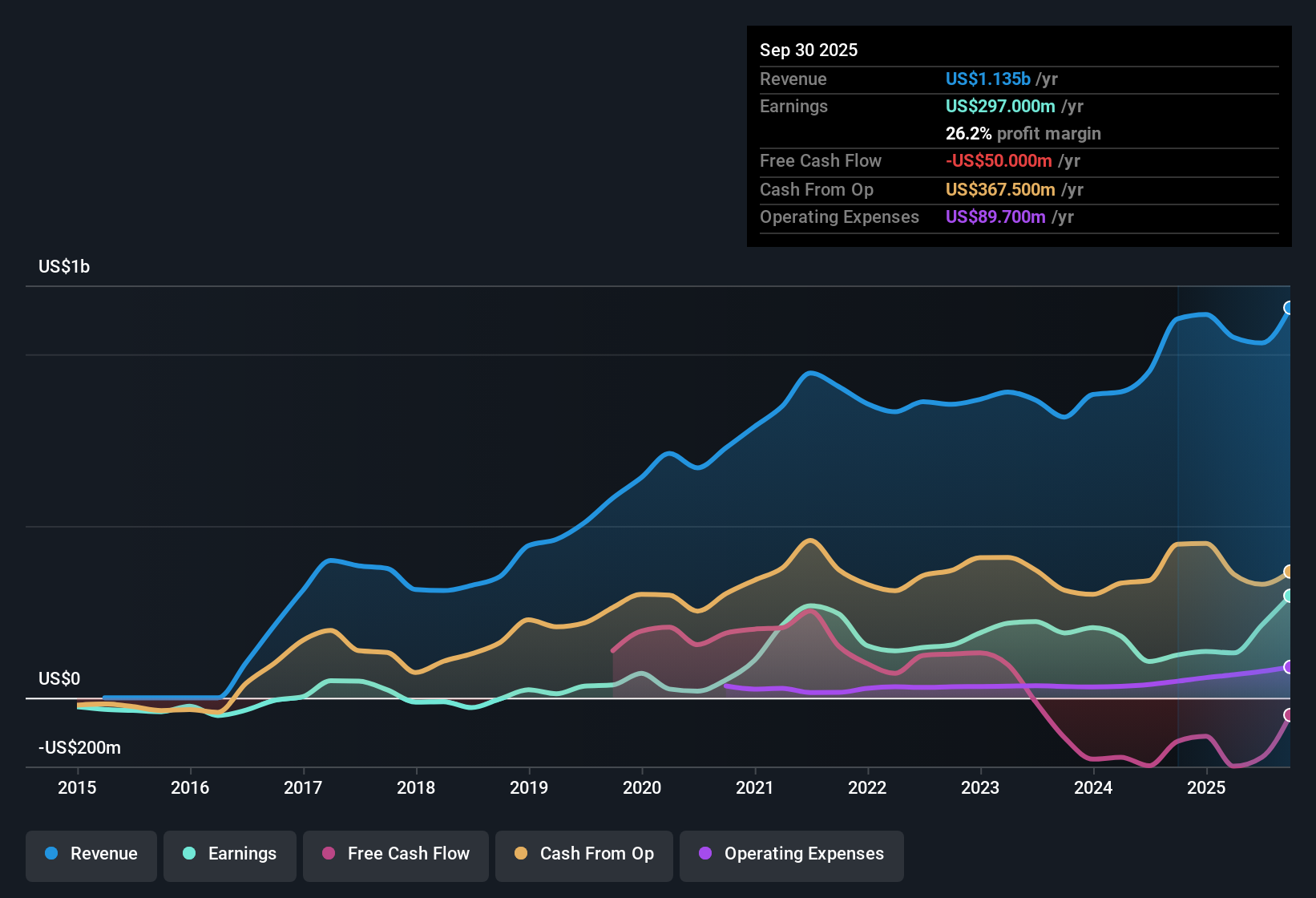Screen dimensions: 1316x898
Task: Click the blue Revenue legend dot
Action: point(50,854)
